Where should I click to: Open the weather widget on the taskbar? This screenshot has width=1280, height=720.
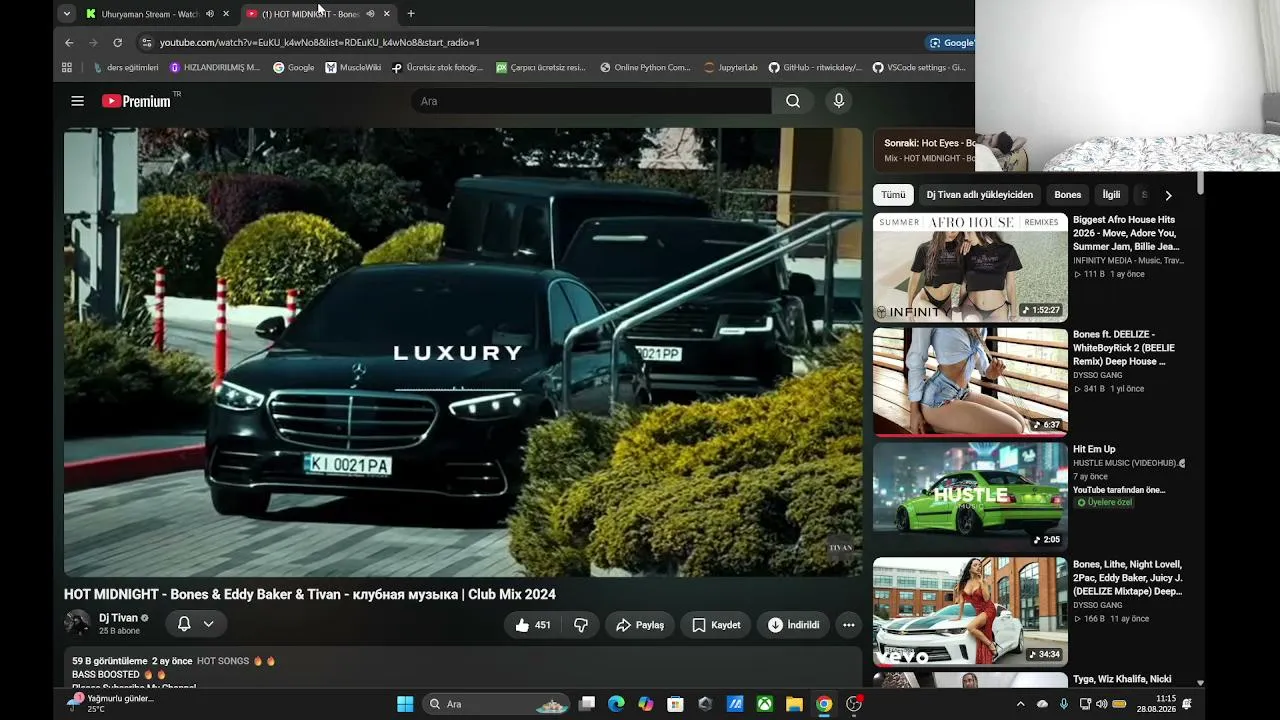[110, 704]
